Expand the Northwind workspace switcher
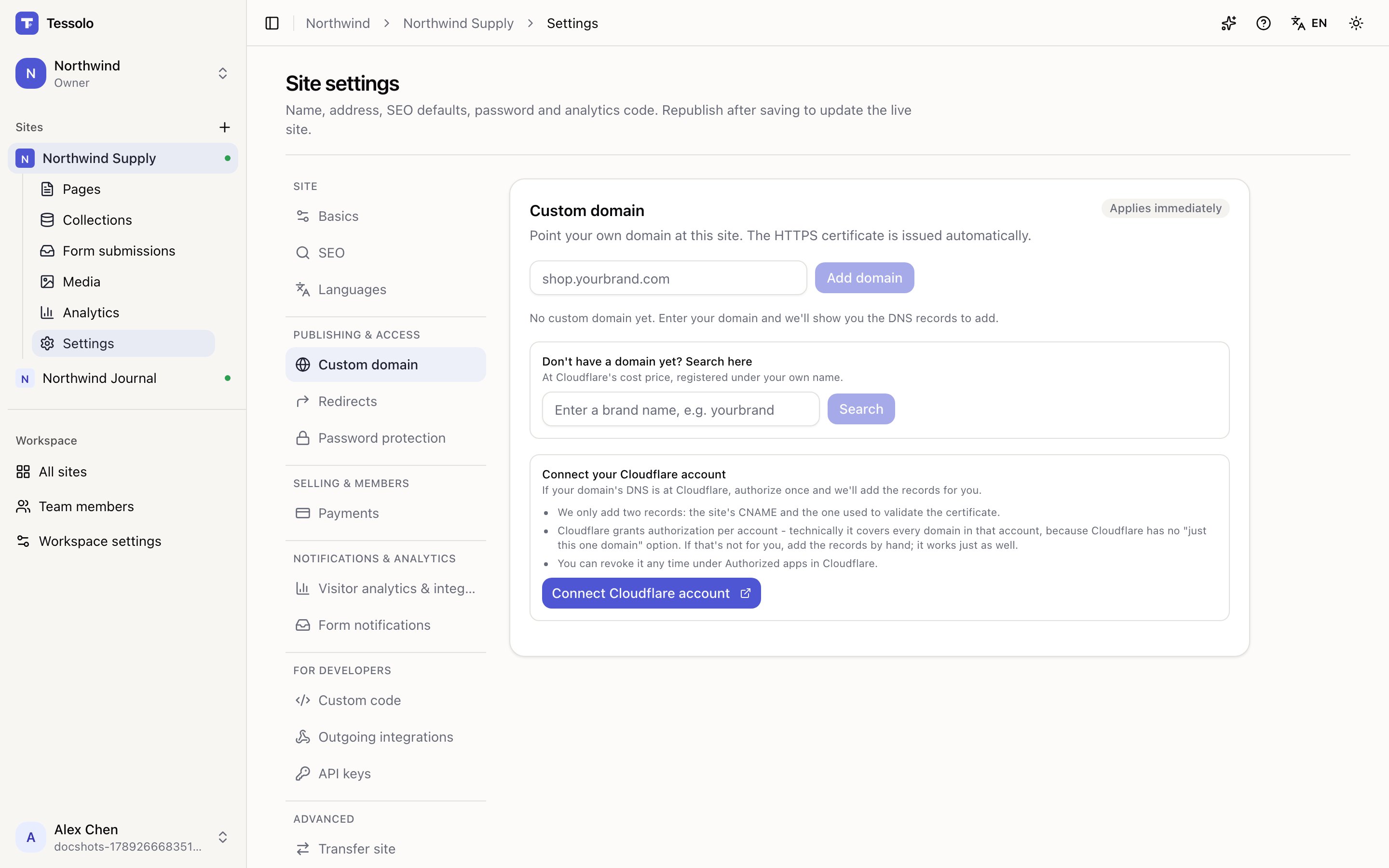The width and height of the screenshot is (1389, 868). (x=123, y=73)
